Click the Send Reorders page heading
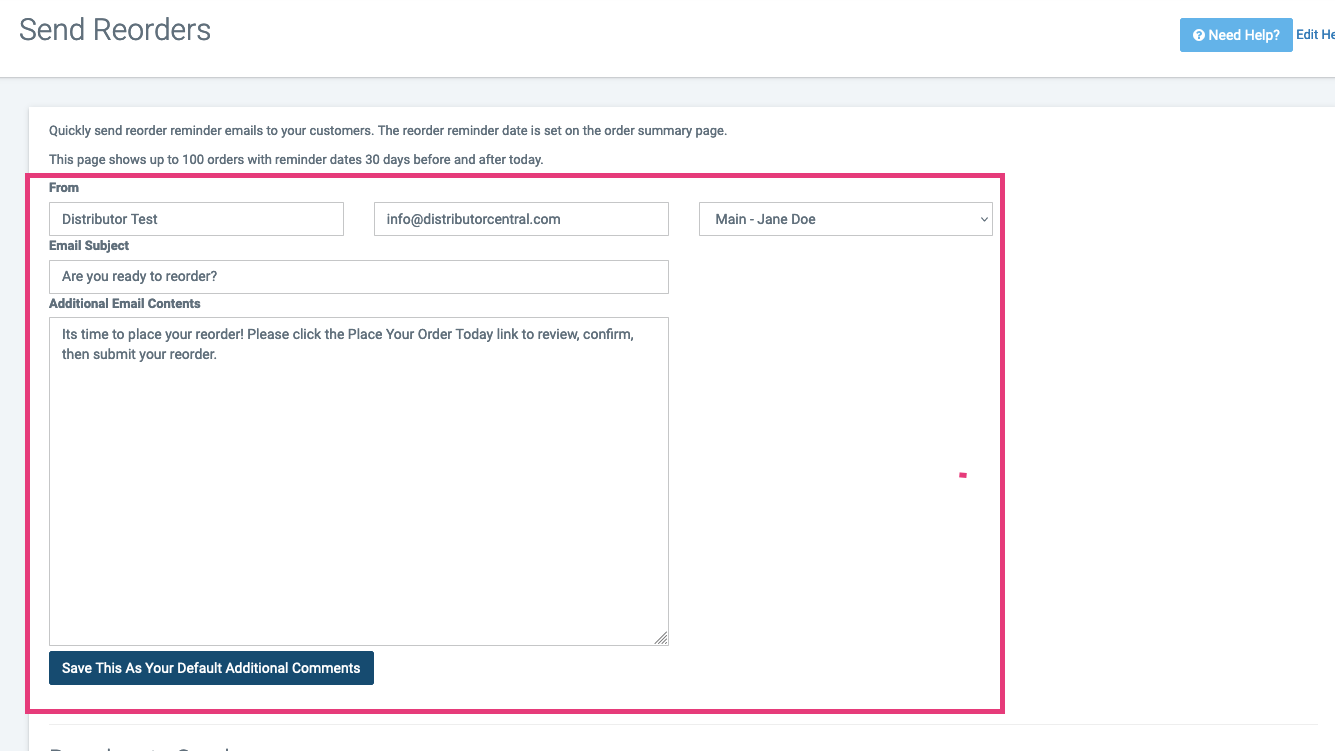The image size is (1335, 751). pyautogui.click(x=115, y=30)
